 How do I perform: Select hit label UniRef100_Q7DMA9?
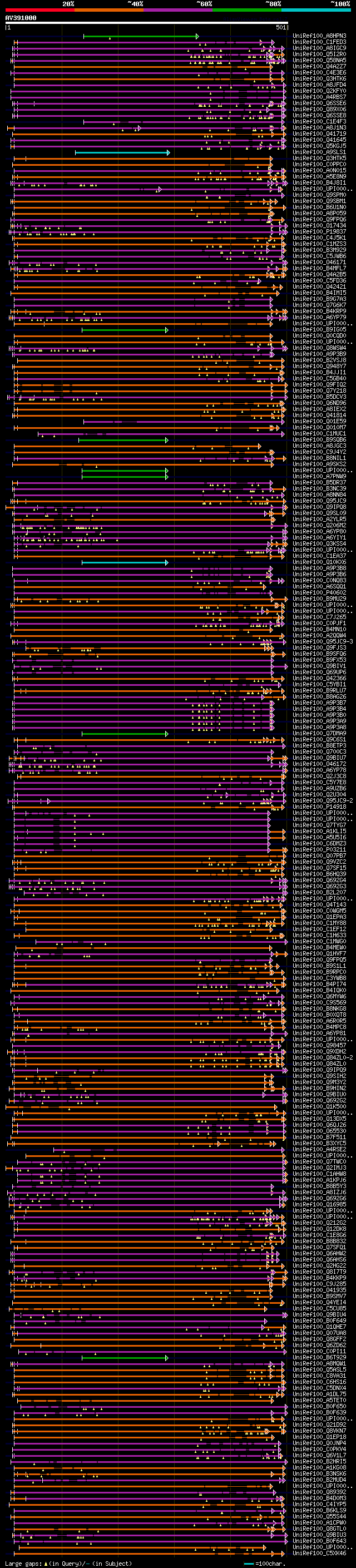pos(319,734)
